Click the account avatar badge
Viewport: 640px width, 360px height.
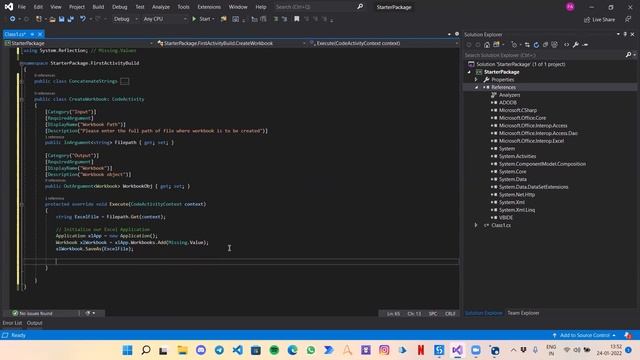point(570,7)
